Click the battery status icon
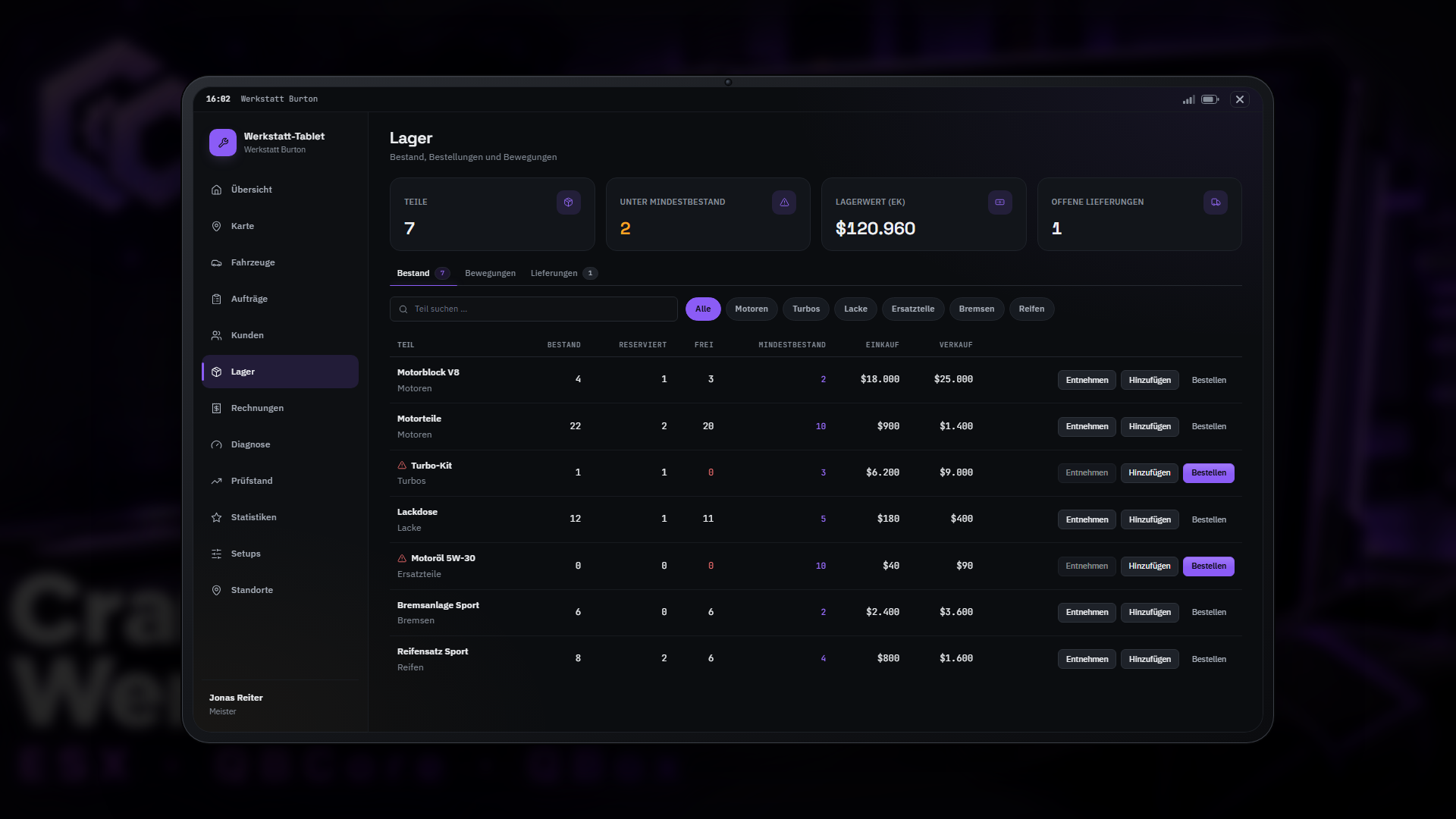Viewport: 1456px width, 819px height. 1210,99
